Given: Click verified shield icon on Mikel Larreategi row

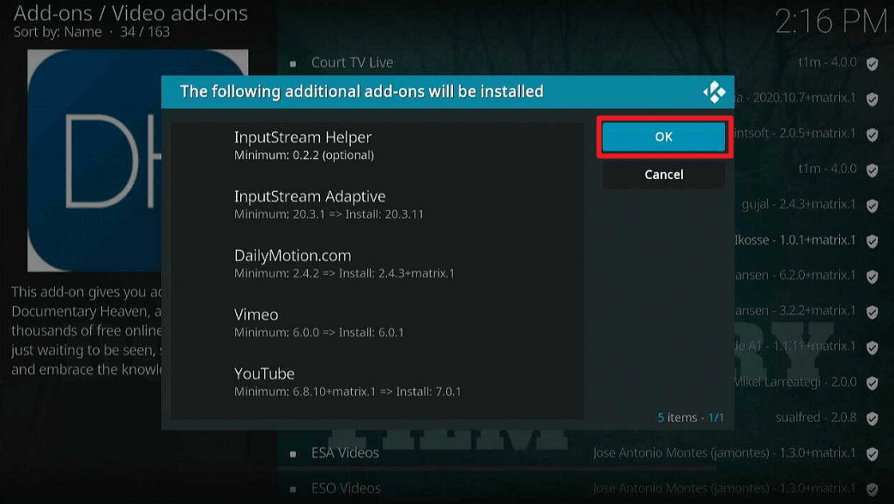Looking at the screenshot, I should [x=872, y=383].
